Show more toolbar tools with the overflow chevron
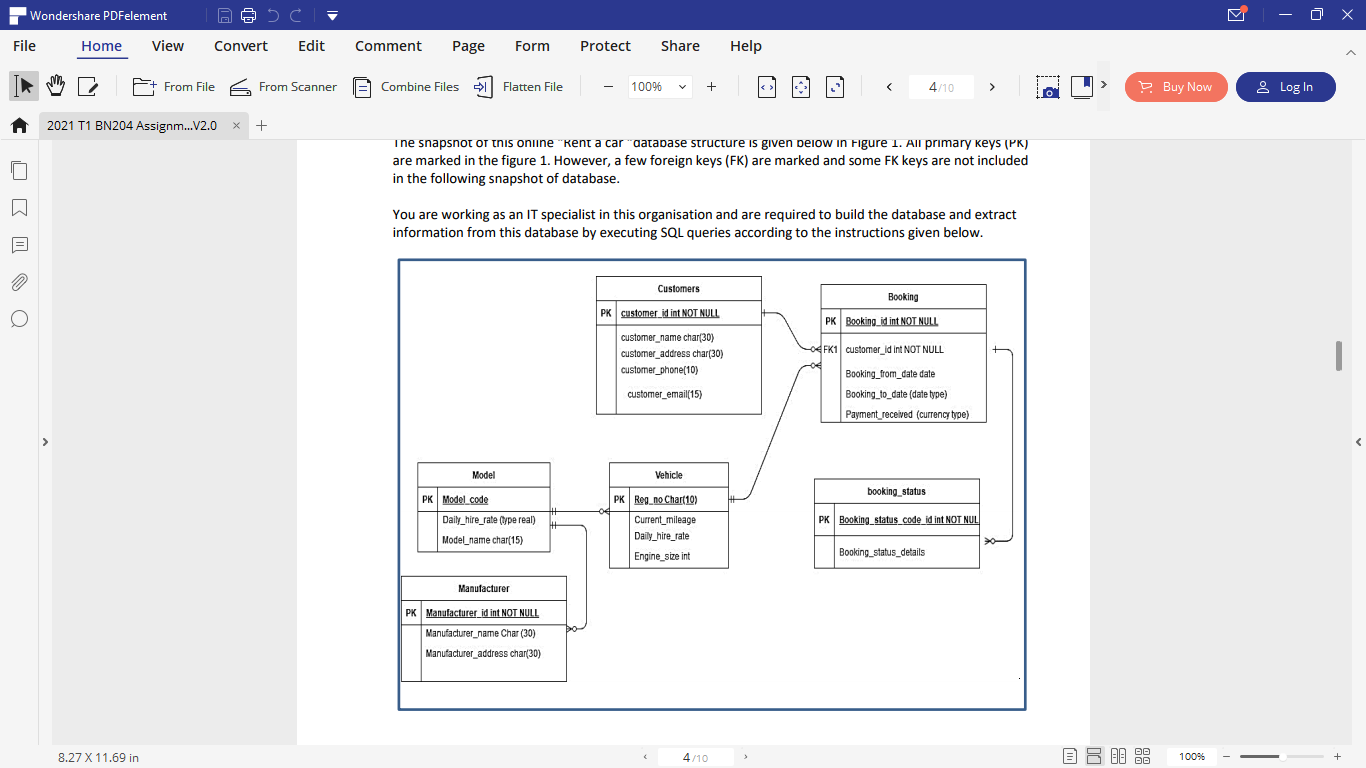Viewport: 1366px width, 768px height. pyautogui.click(x=1104, y=85)
